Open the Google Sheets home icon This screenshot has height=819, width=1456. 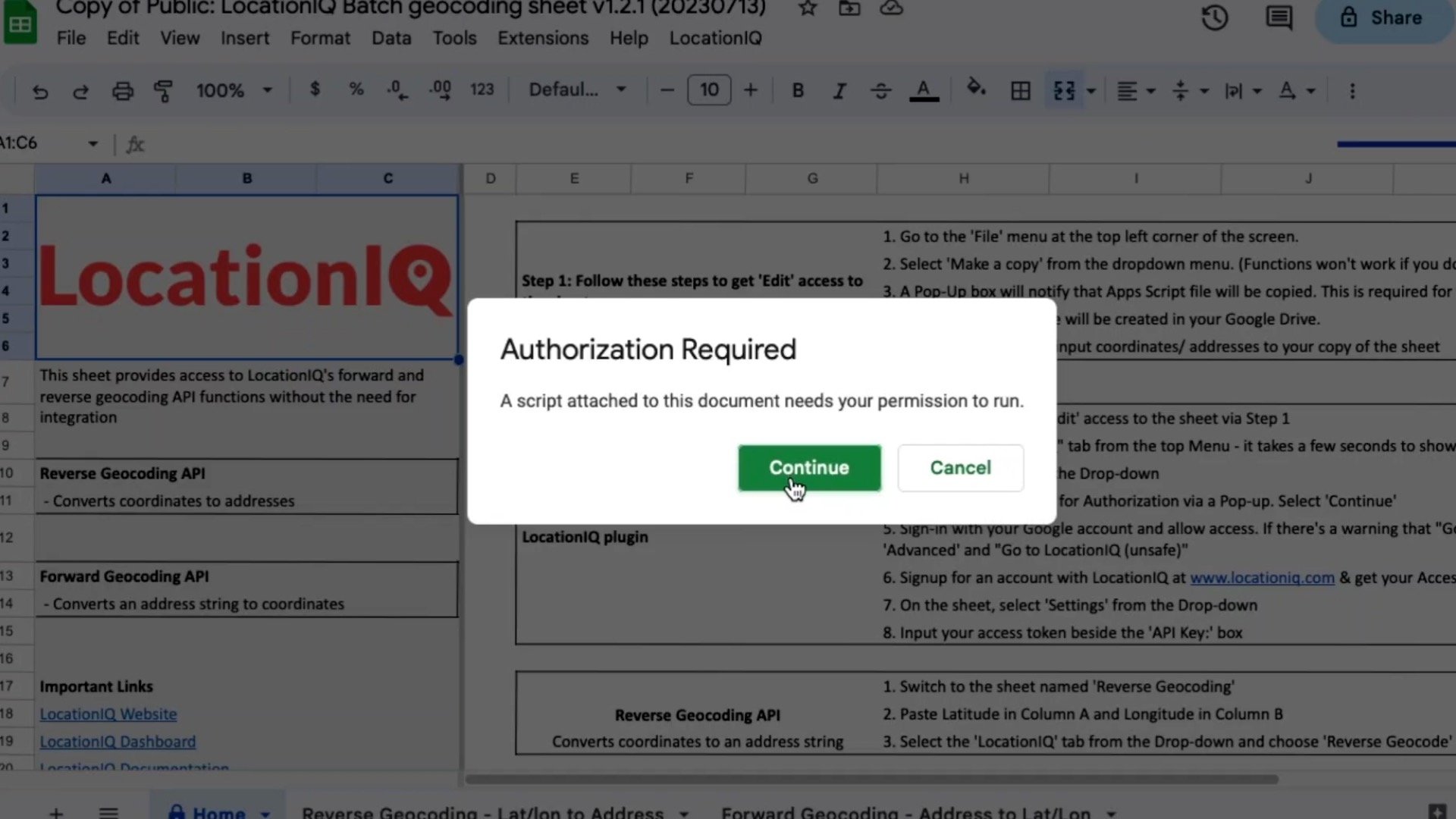(x=20, y=23)
